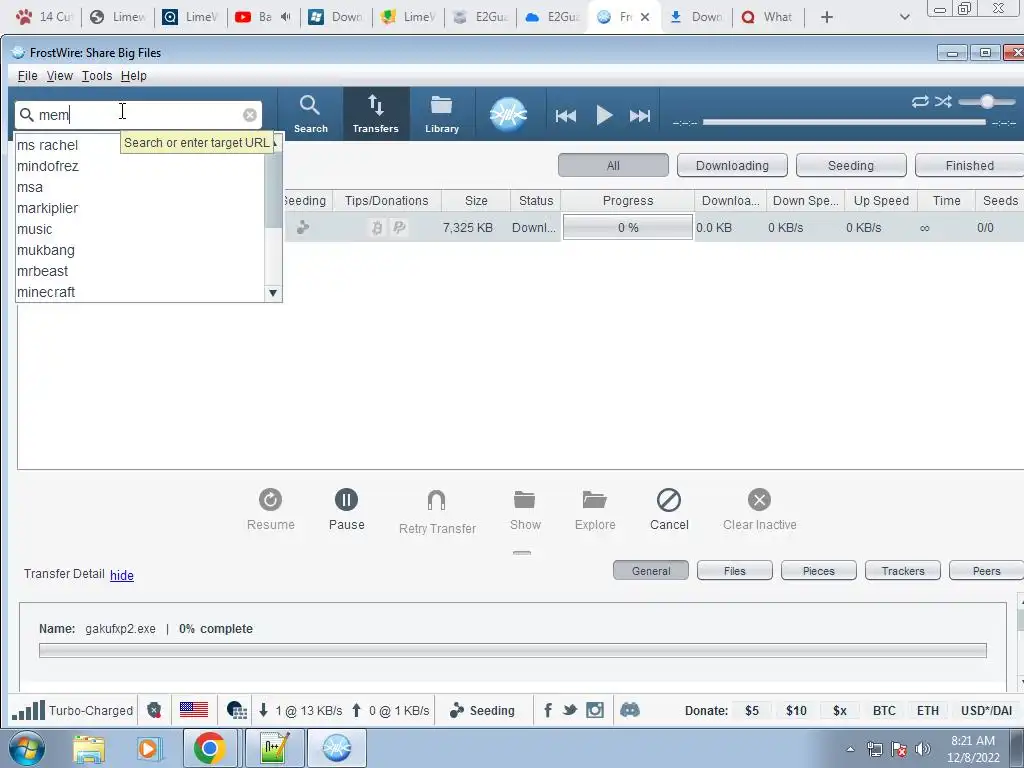Select the 'mindofrez' suggestion
The width and height of the screenshot is (1024, 768).
[x=140, y=166]
